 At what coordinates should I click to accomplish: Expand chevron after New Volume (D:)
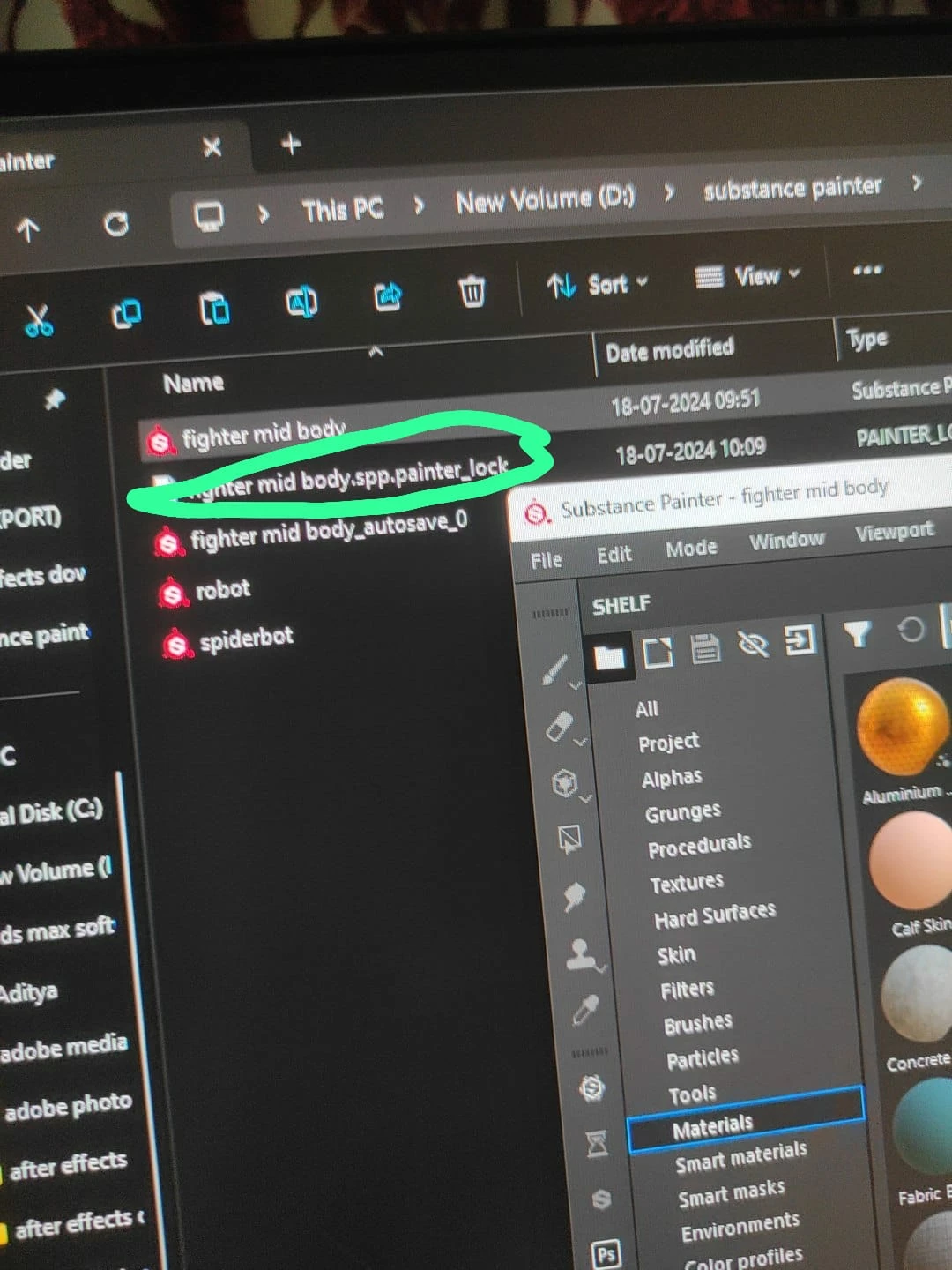[x=669, y=192]
